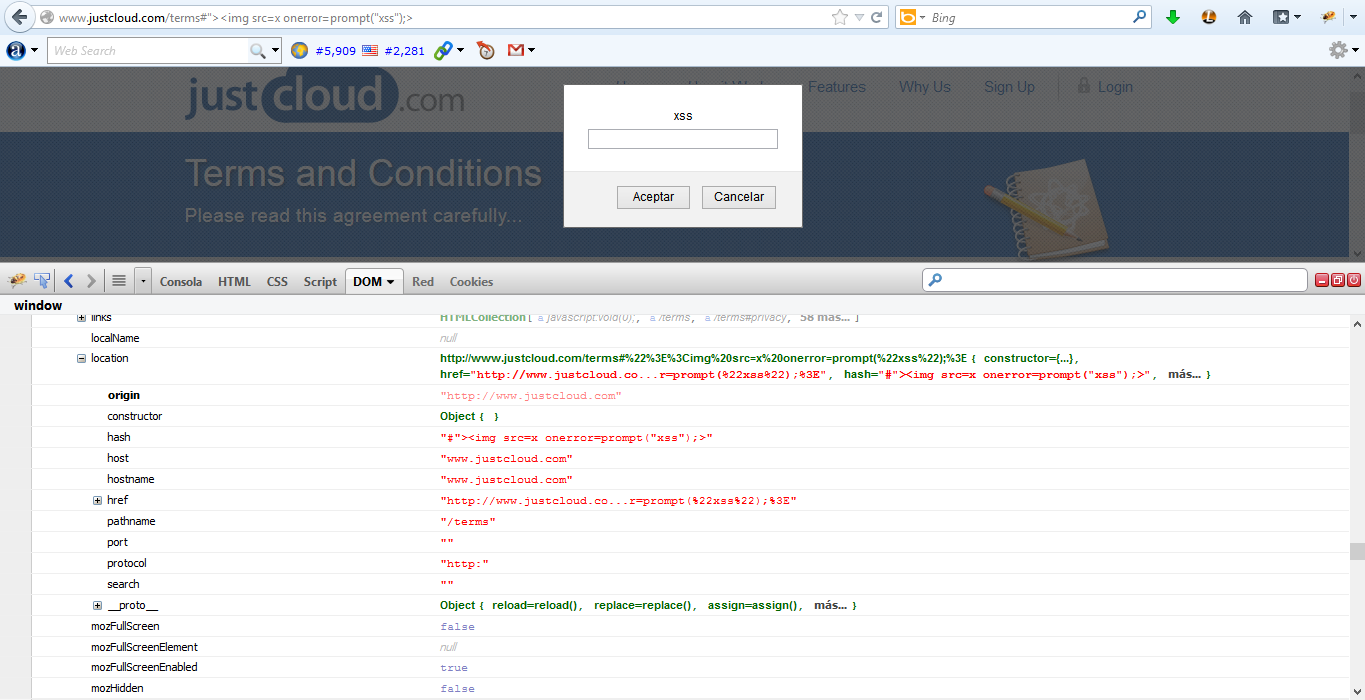This screenshot has width=1365, height=700.
Task: Go to the home page icon
Action: coord(1245,17)
